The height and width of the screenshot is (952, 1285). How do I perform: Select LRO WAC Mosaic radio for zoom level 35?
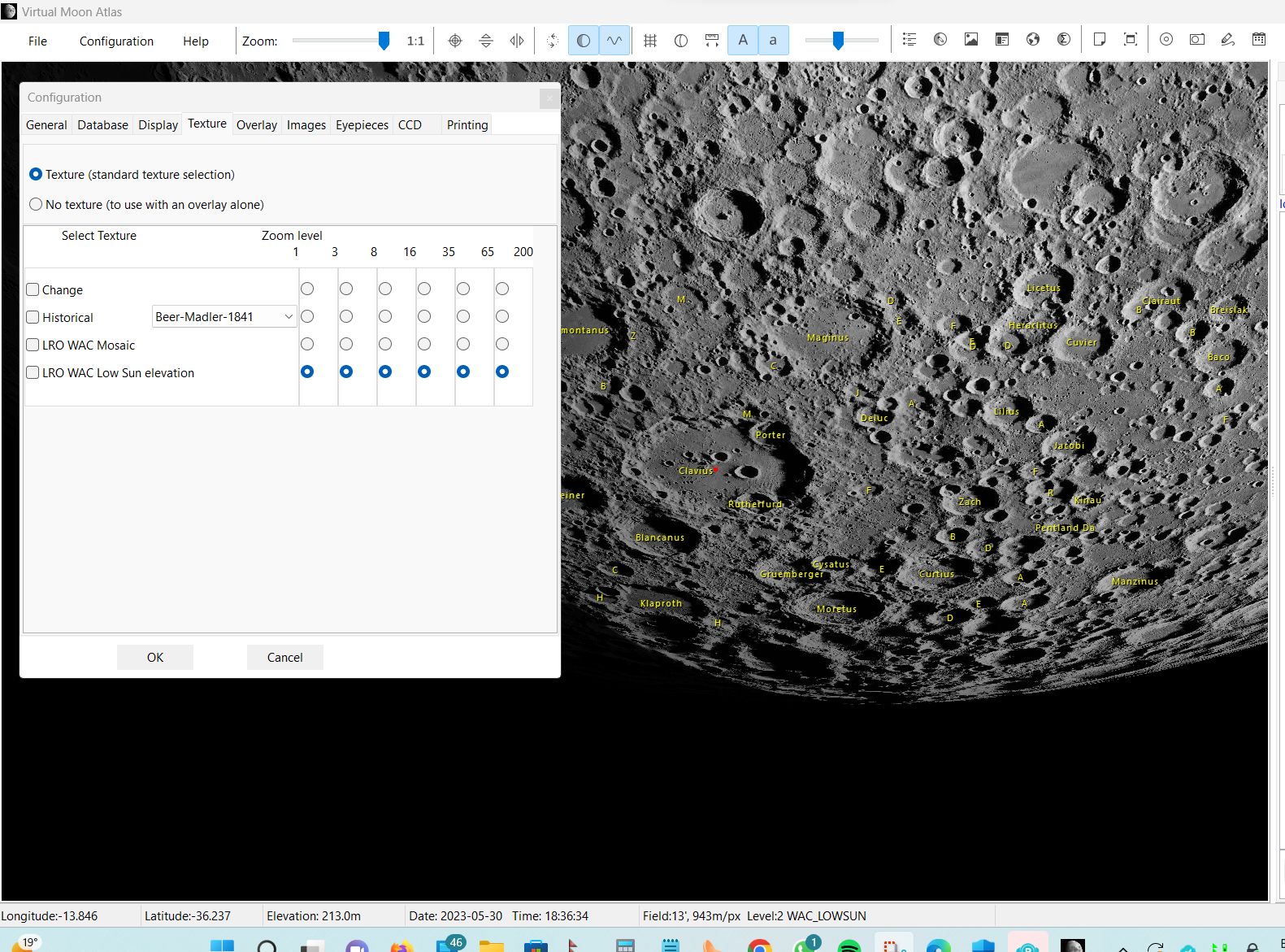tap(463, 344)
